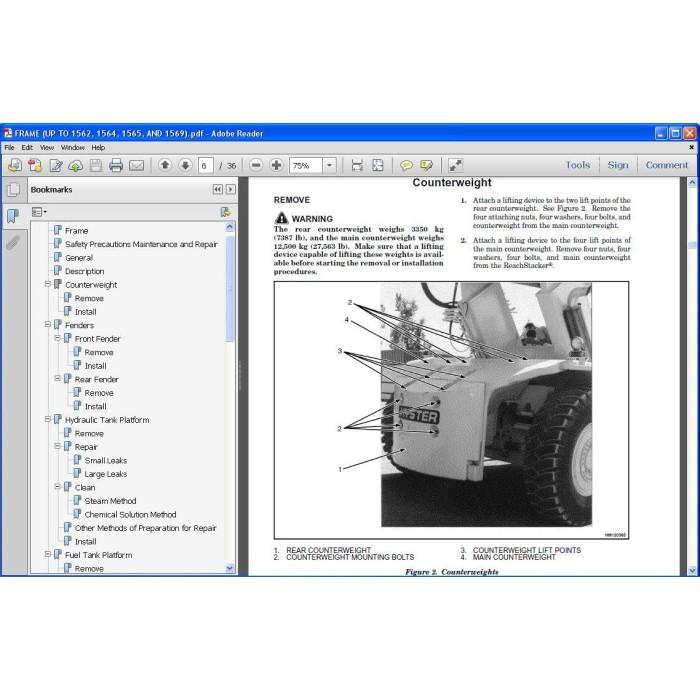Switch to Read Mode icon
Screen dimensions: 700x700
[x=455, y=166]
